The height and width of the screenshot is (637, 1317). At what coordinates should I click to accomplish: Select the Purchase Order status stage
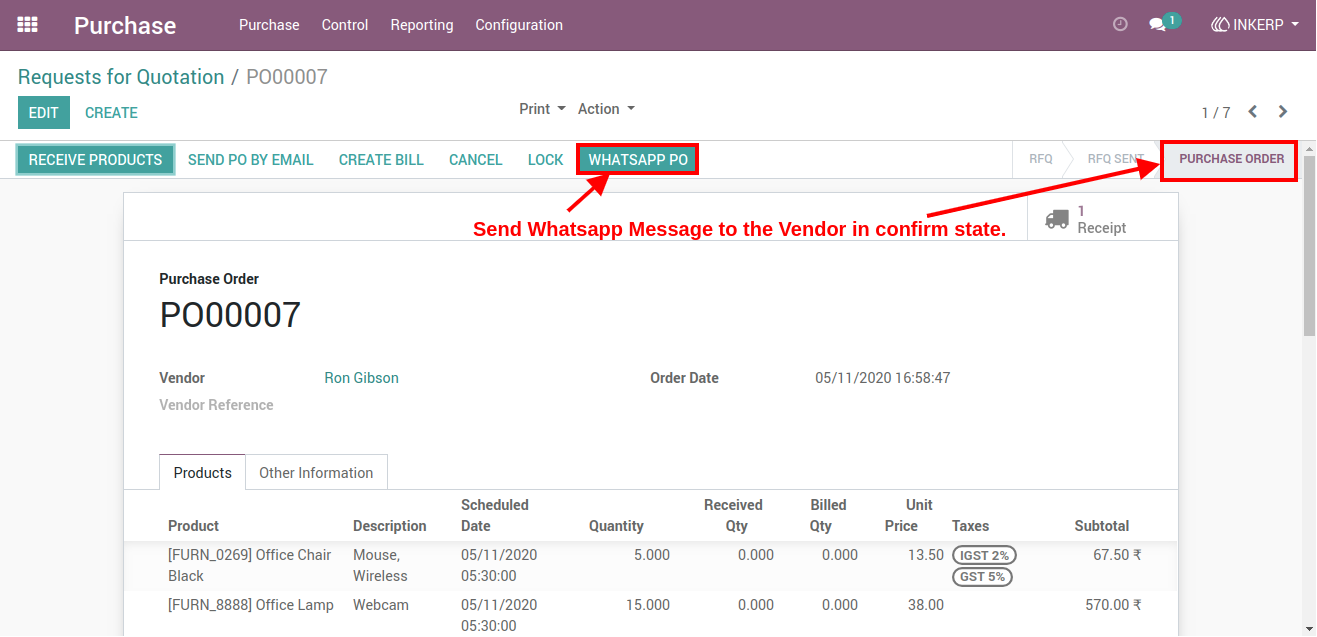click(1231, 159)
